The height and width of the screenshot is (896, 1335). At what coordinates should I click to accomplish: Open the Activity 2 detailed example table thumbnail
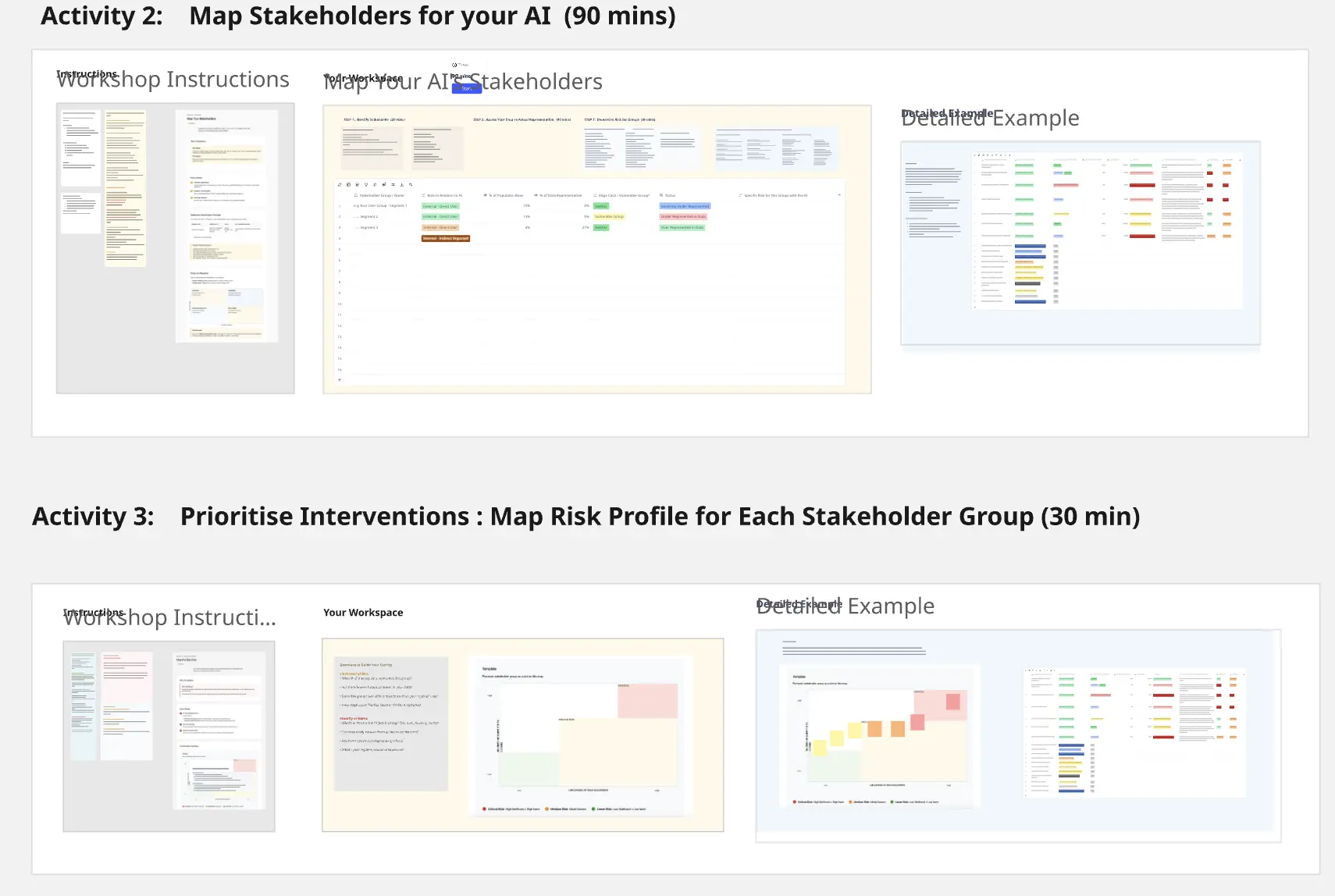tap(1107, 231)
